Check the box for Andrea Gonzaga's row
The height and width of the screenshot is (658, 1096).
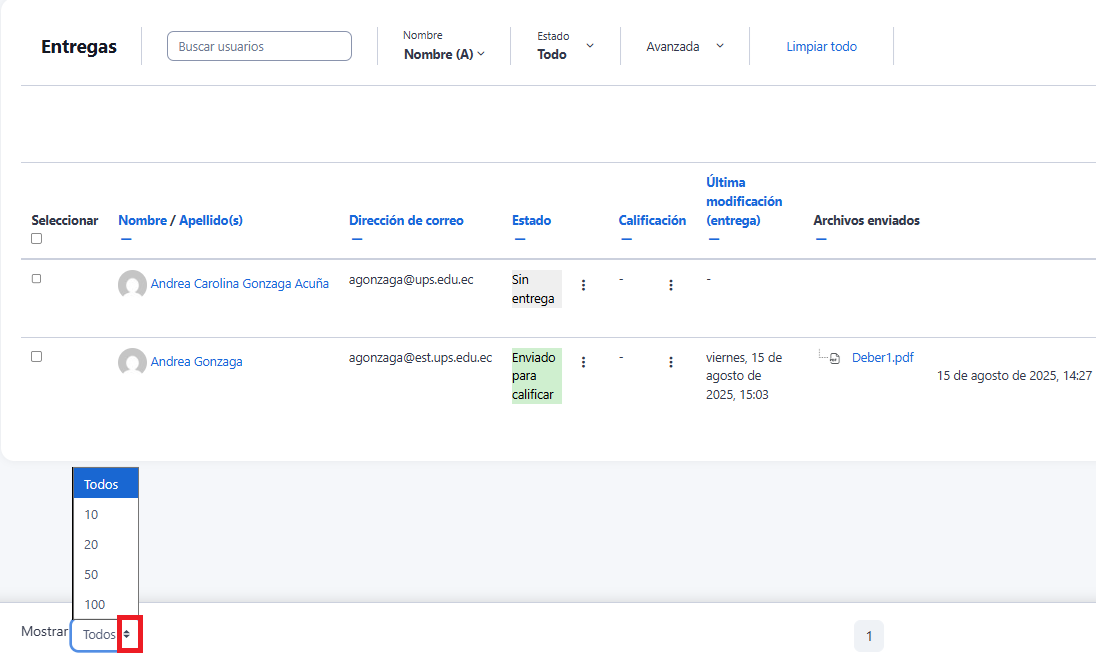point(37,356)
